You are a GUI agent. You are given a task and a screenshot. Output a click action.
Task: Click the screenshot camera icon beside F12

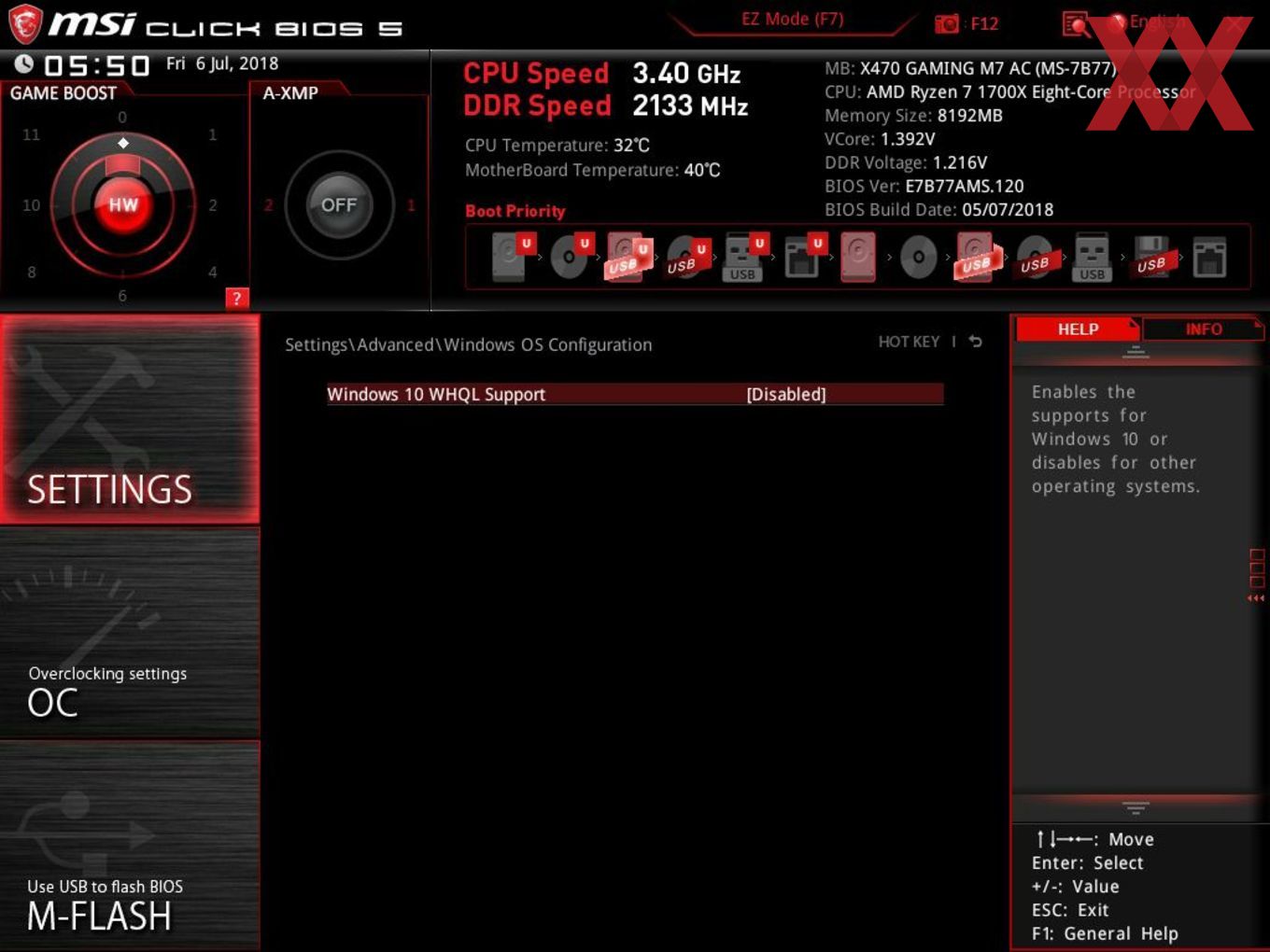tap(946, 23)
